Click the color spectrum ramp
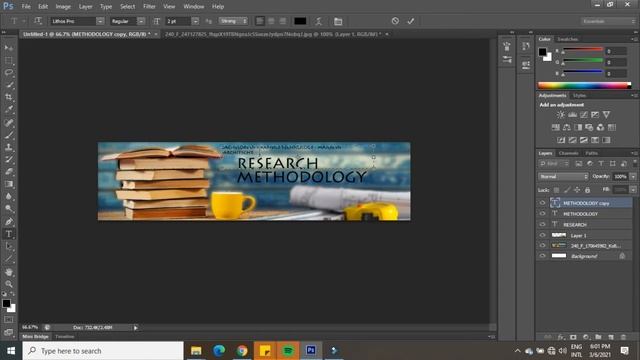The height and width of the screenshot is (360, 640). pyautogui.click(x=584, y=85)
